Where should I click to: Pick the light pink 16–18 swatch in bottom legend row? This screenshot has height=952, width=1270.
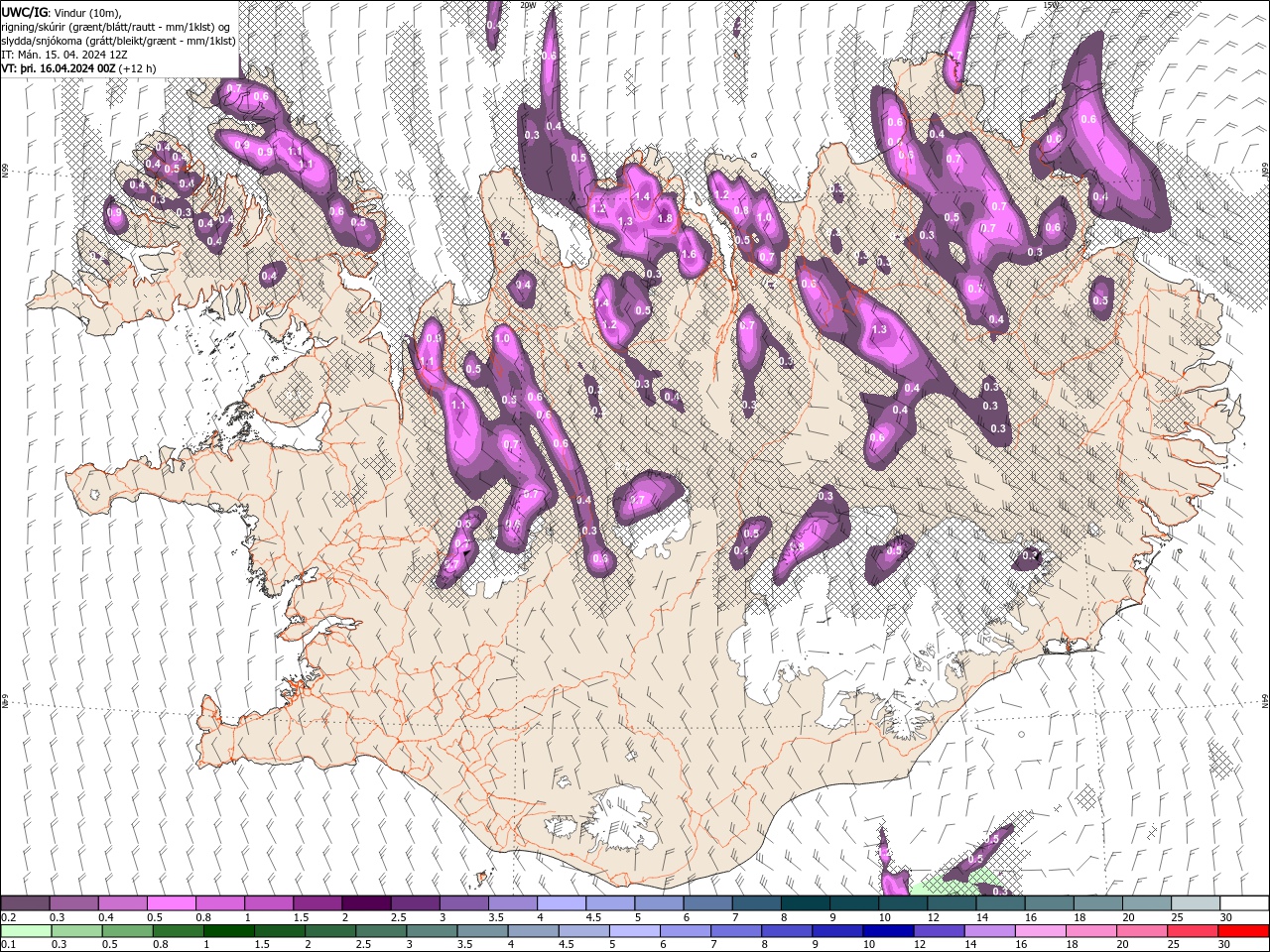click(x=1040, y=931)
